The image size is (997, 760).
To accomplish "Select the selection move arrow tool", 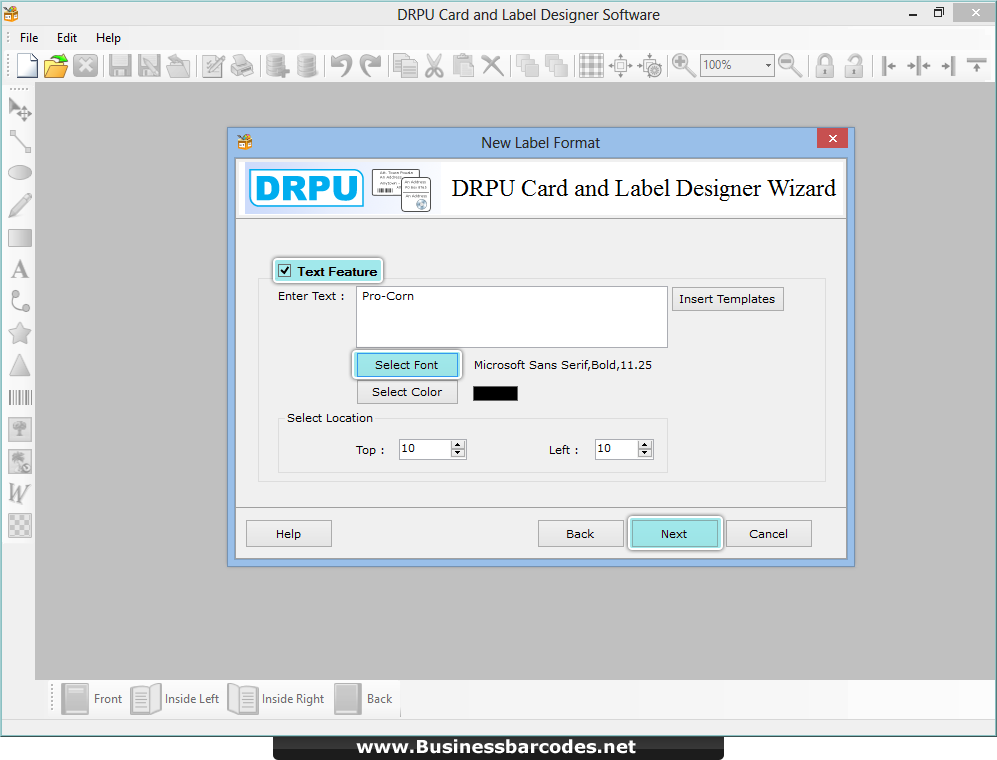I will click(20, 110).
